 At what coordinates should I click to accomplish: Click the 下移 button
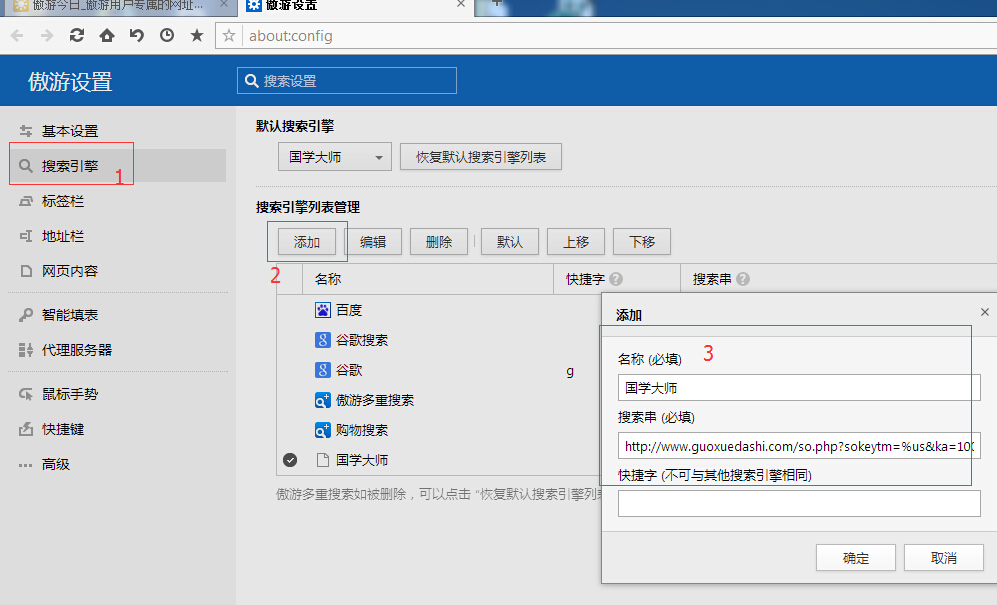(x=642, y=242)
